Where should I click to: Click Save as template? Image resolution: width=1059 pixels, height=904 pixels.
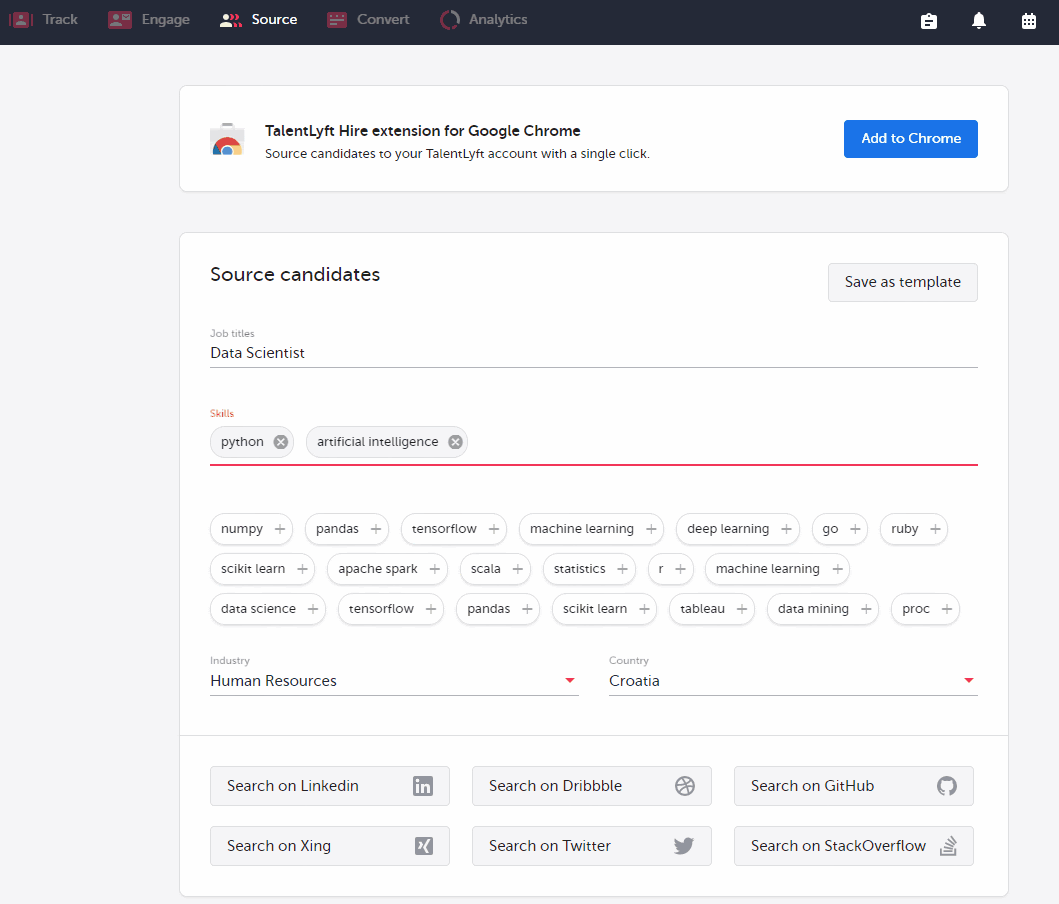[902, 282]
